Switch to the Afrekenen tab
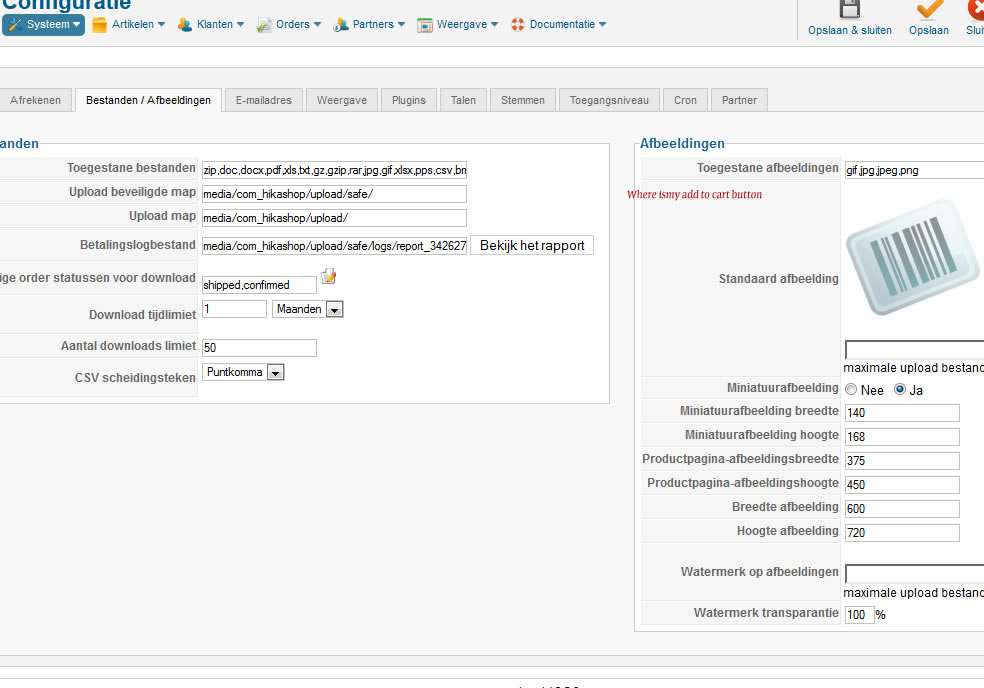 (x=35, y=100)
